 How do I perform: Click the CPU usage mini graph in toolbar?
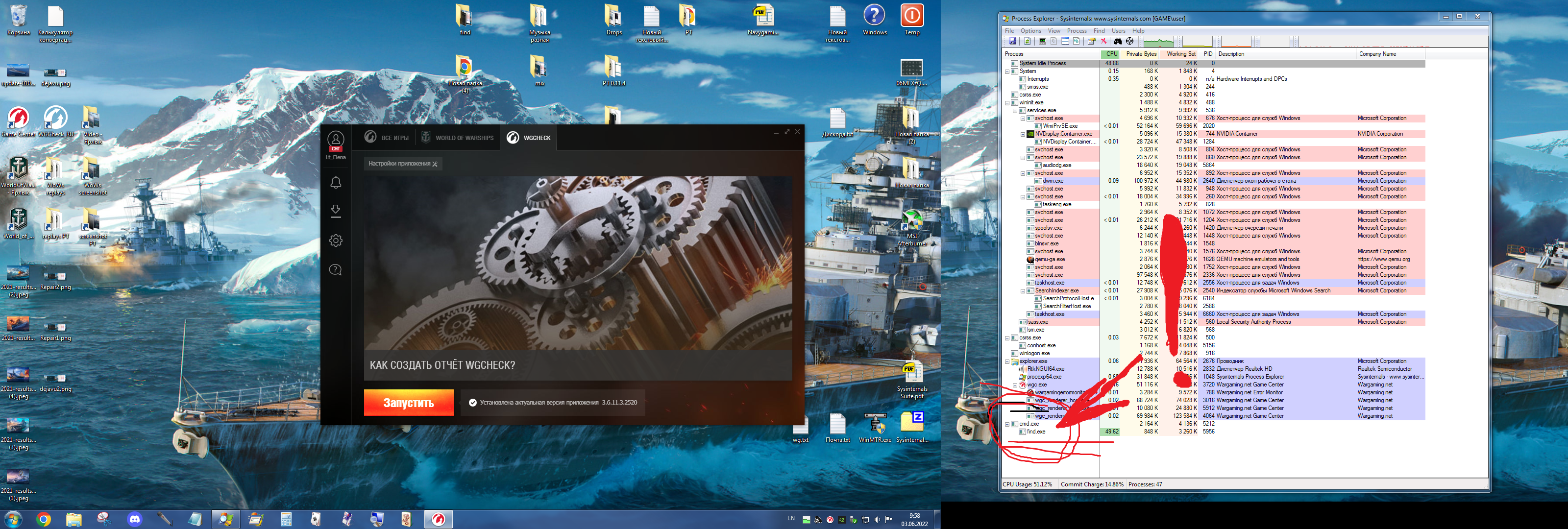point(1158,42)
